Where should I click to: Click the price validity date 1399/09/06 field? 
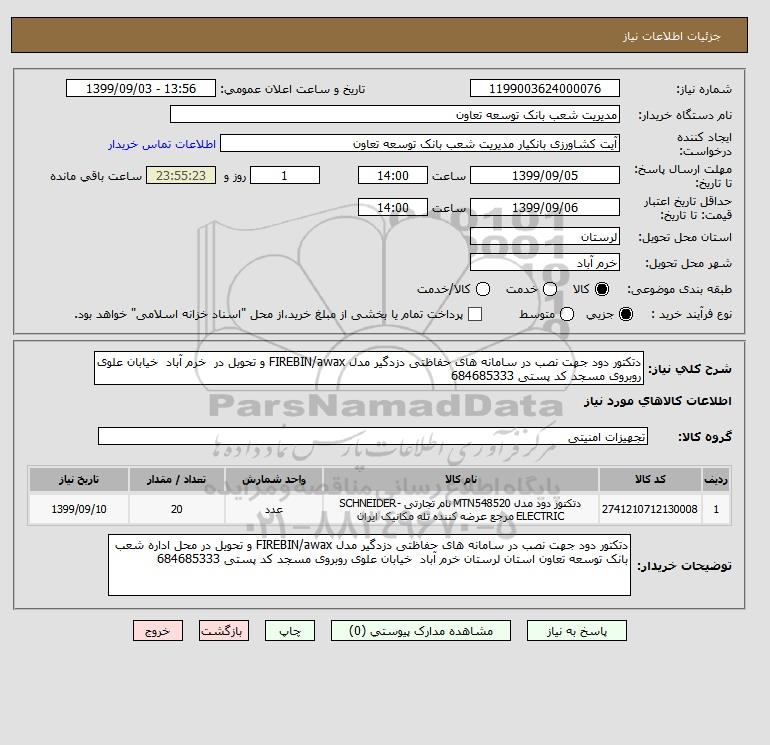[545, 207]
